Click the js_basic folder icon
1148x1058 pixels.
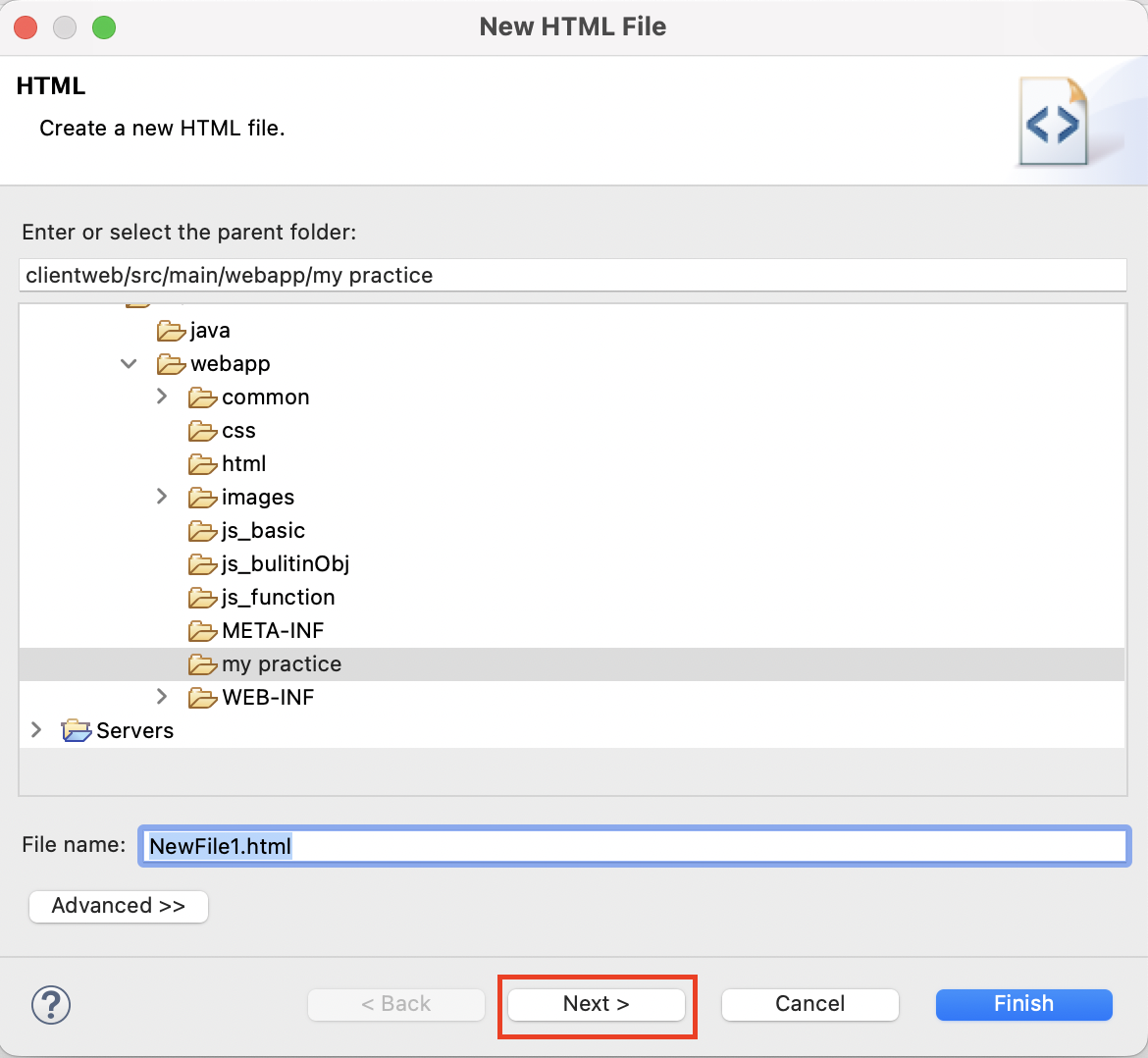click(x=202, y=531)
